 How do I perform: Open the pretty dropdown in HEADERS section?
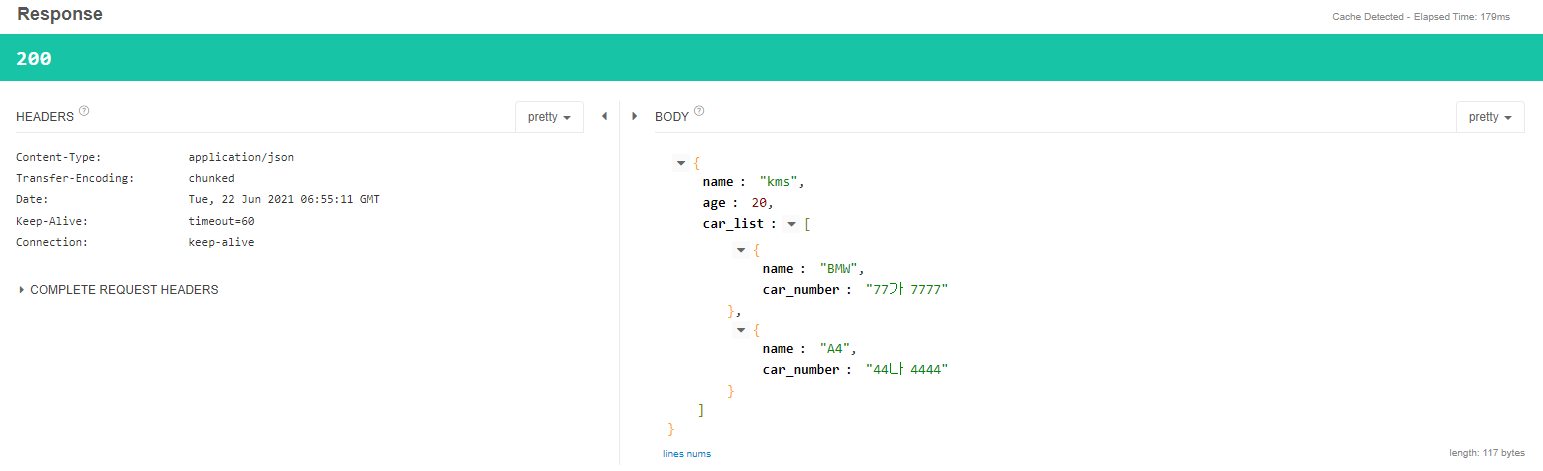(x=549, y=117)
